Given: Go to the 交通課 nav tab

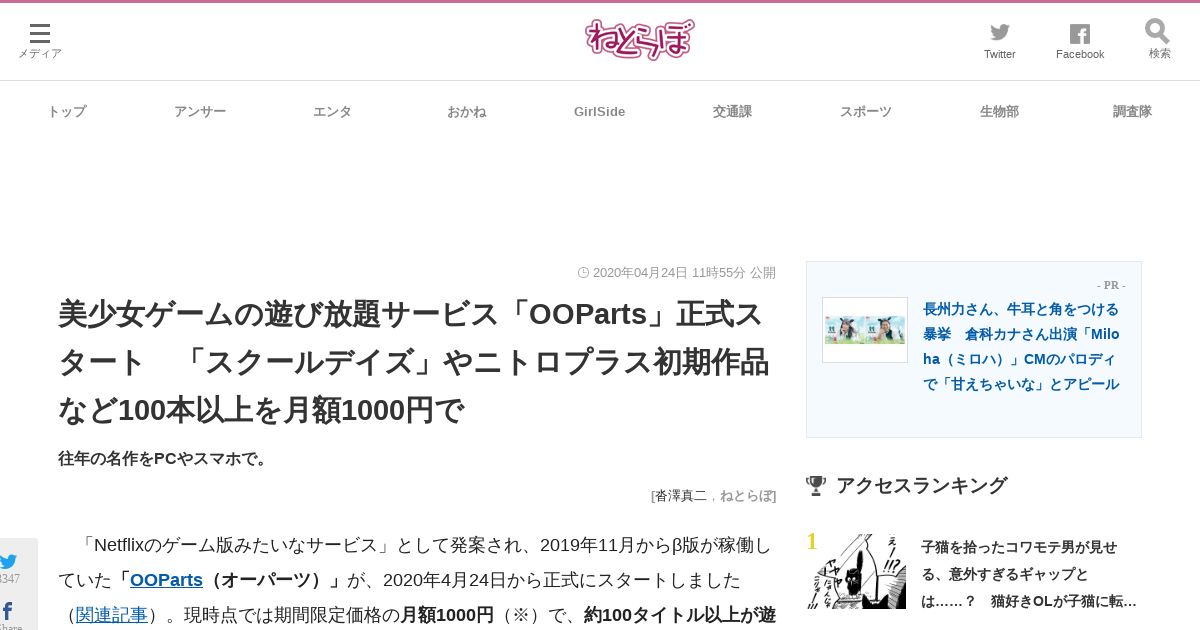Looking at the screenshot, I should [x=732, y=112].
